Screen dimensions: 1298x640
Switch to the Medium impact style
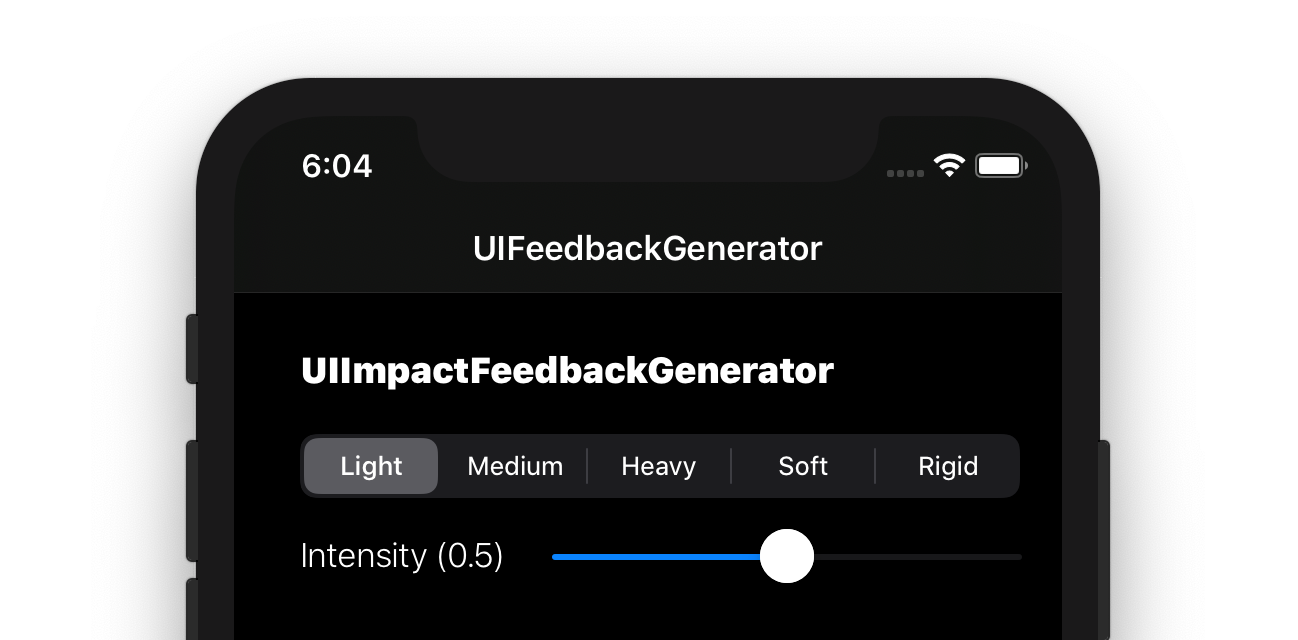click(x=515, y=466)
